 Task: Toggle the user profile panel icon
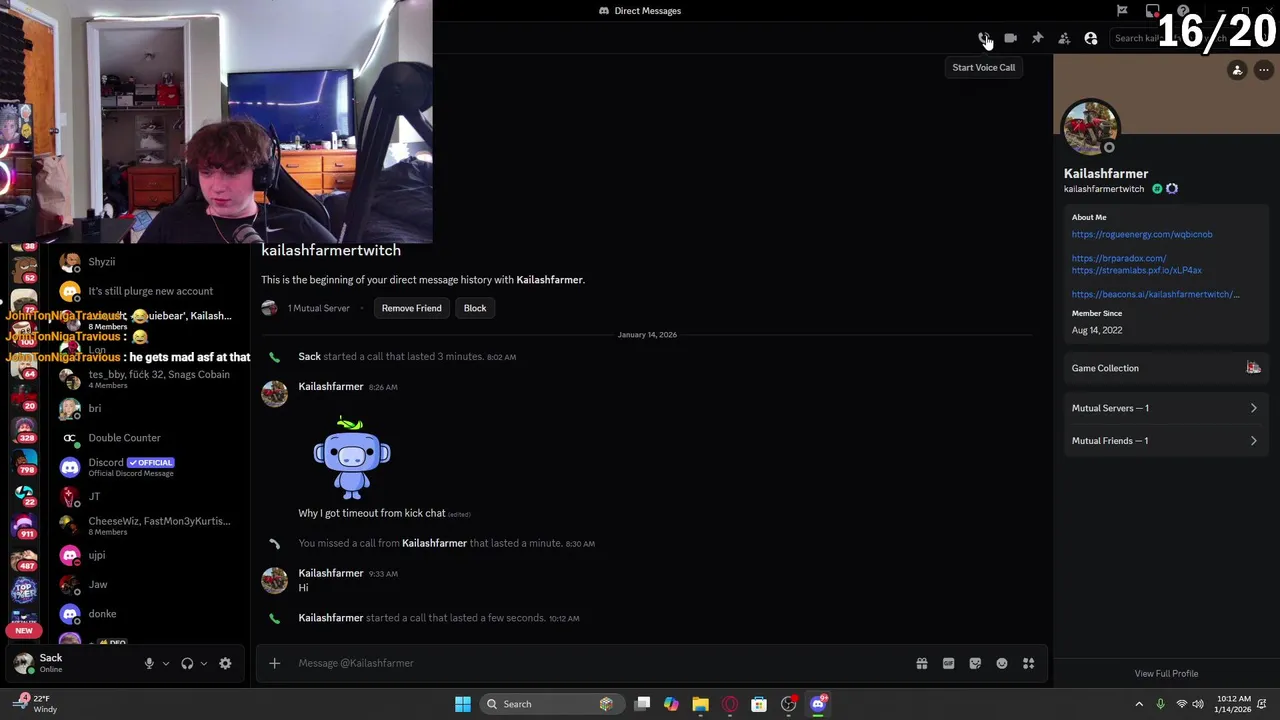[x=1091, y=38]
